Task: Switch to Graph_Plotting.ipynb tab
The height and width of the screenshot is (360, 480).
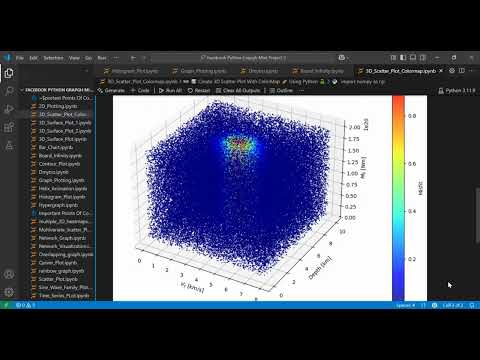Action: click(199, 71)
